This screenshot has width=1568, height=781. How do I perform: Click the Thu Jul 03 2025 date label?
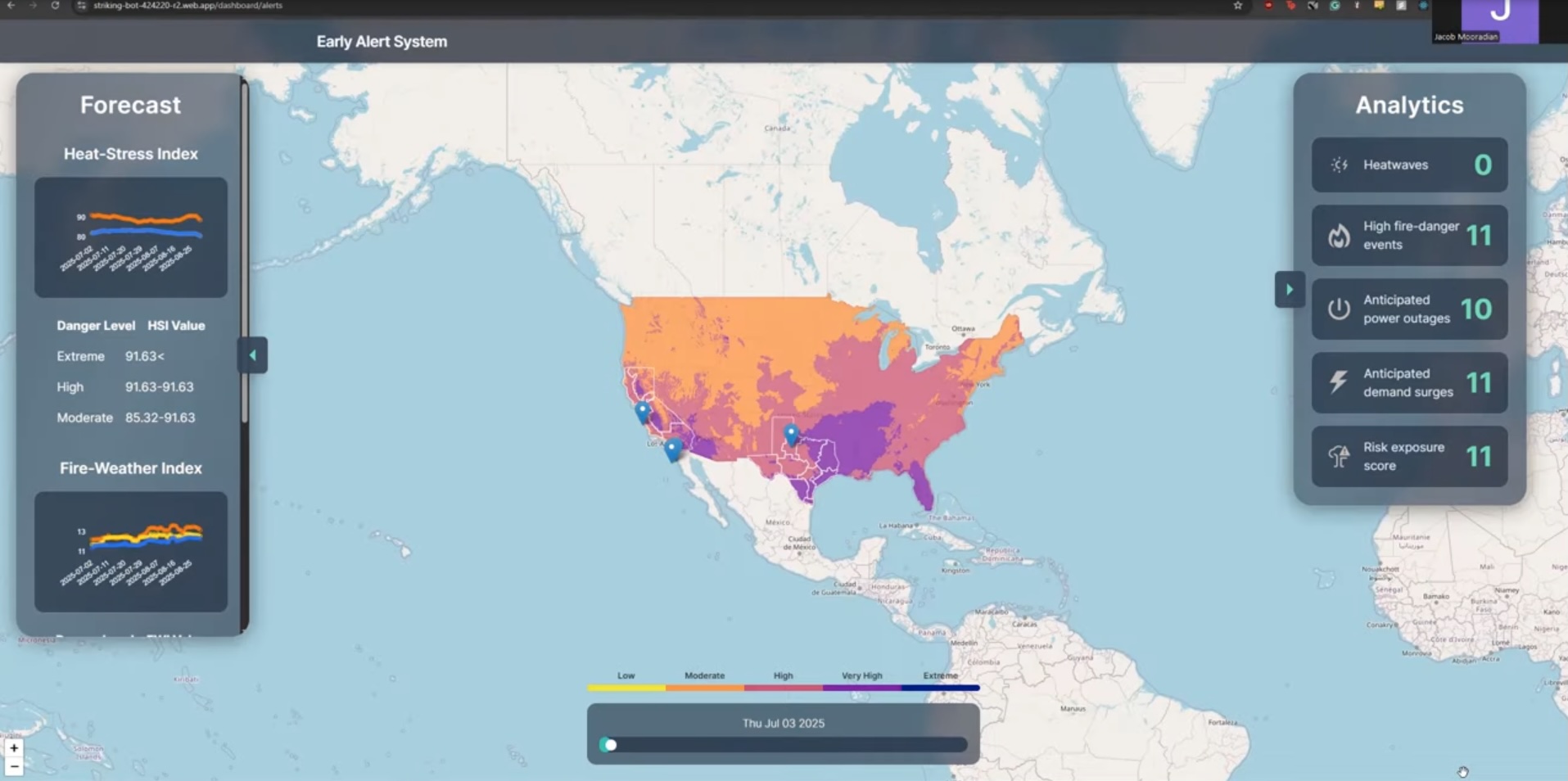point(784,723)
